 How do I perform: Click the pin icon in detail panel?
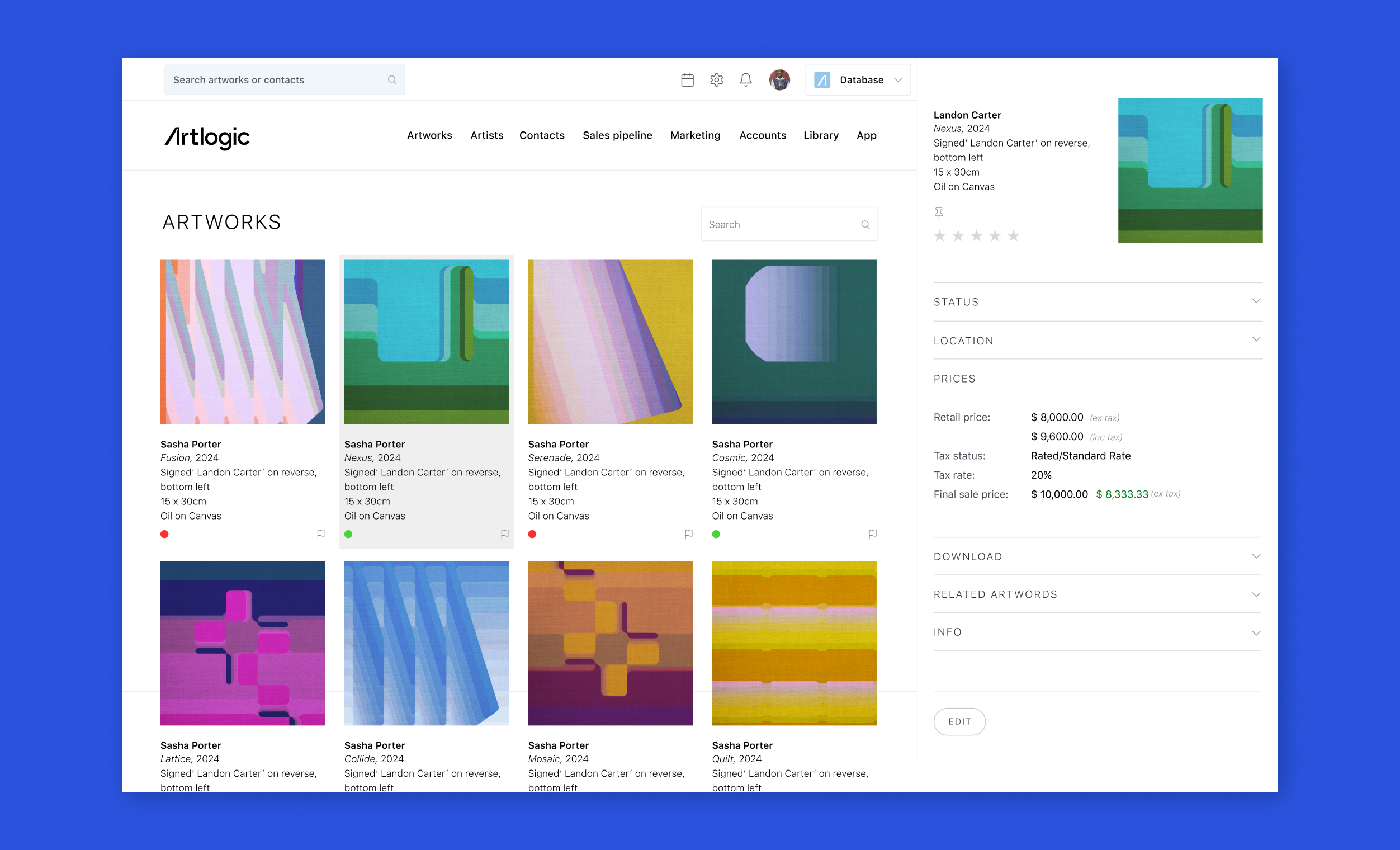pyautogui.click(x=939, y=212)
